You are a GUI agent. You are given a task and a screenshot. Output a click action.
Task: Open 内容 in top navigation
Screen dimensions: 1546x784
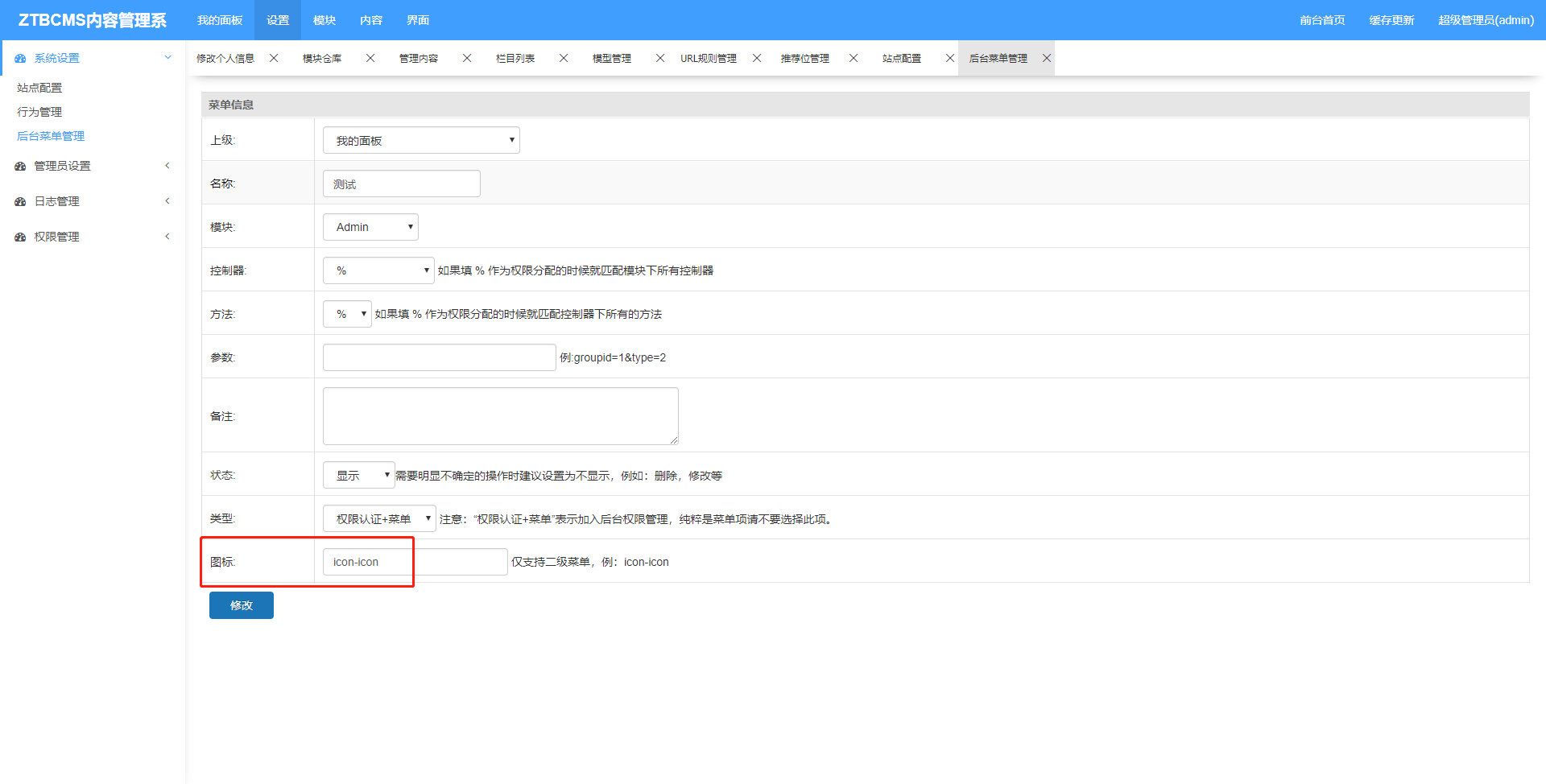click(x=371, y=20)
